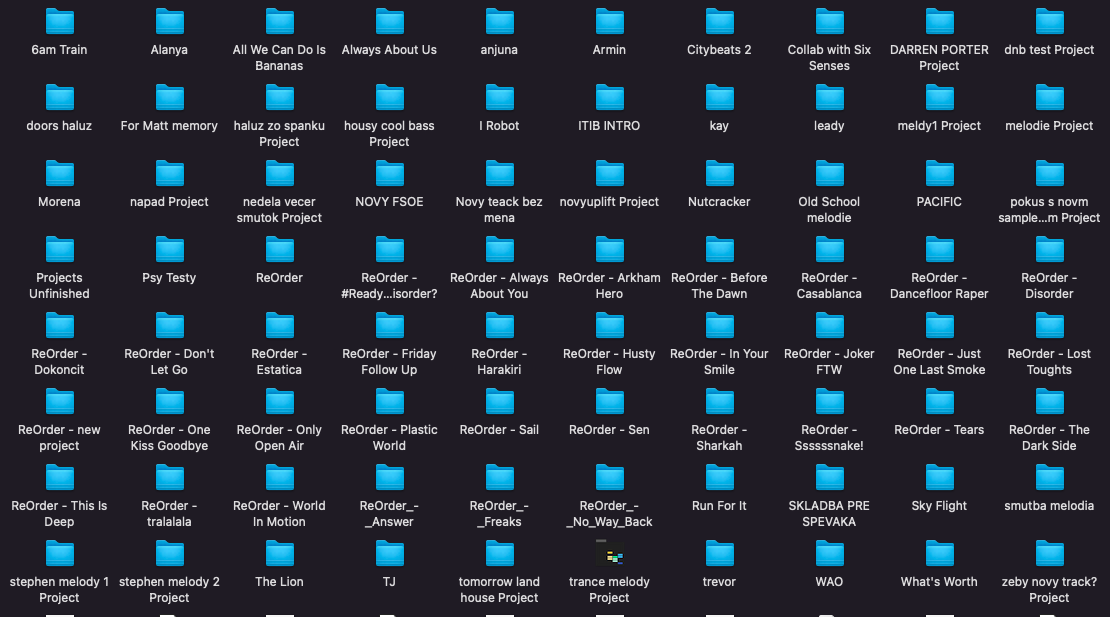Select the 'SKLADBA PRE SPEVAKA' folder name

pyautogui.click(x=830, y=514)
